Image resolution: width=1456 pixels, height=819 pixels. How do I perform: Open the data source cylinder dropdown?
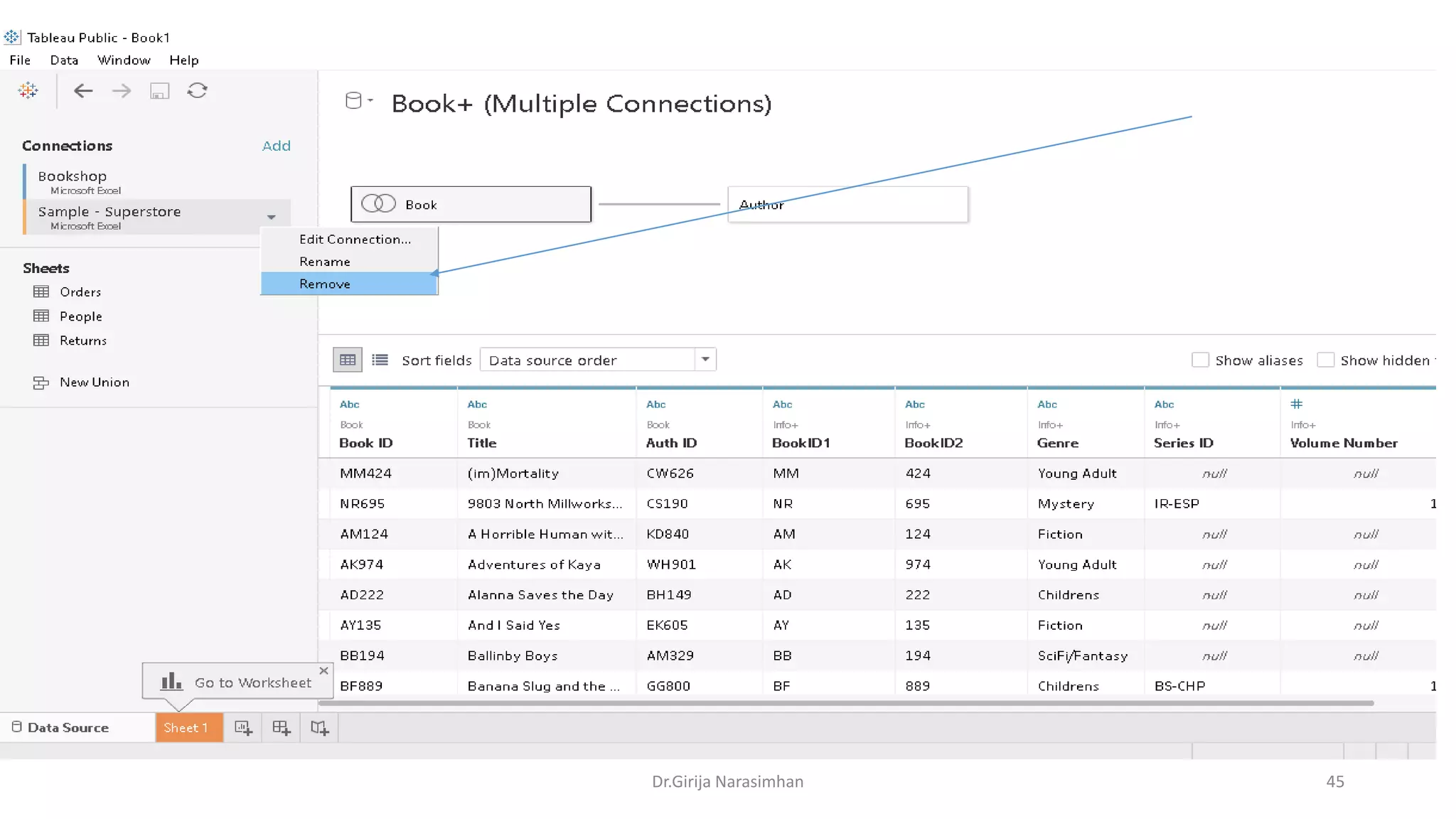tap(358, 101)
